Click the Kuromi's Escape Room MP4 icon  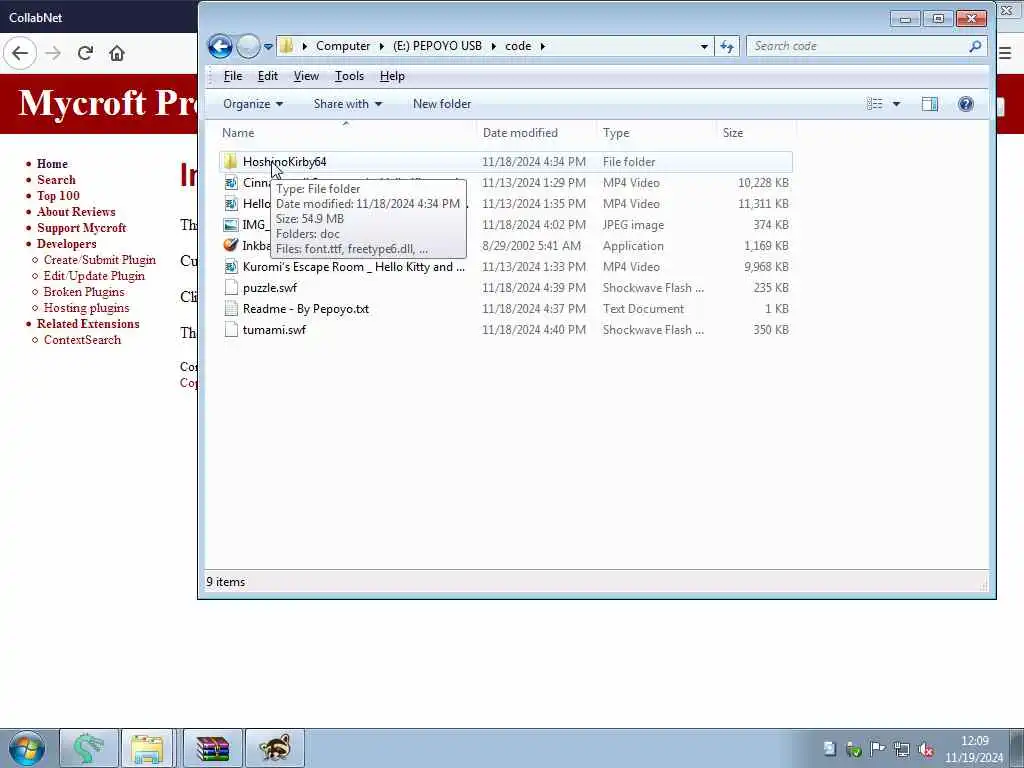point(231,266)
